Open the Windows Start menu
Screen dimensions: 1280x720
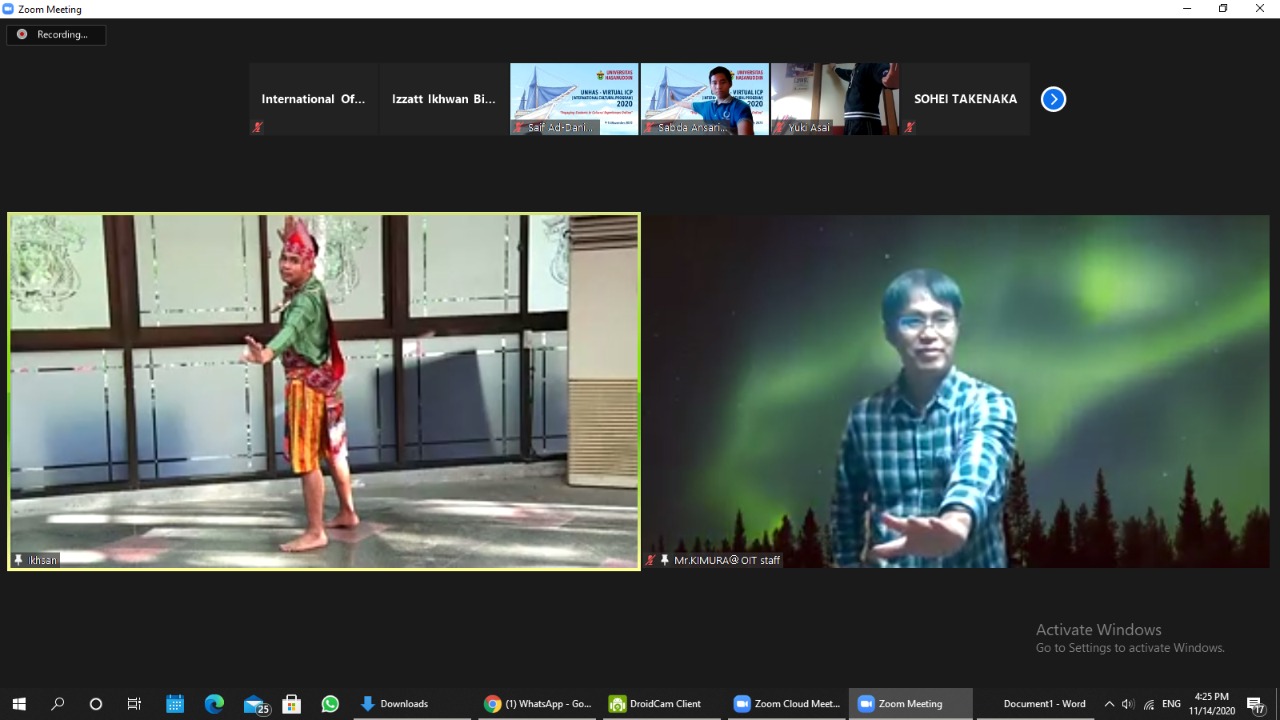[x=18, y=704]
